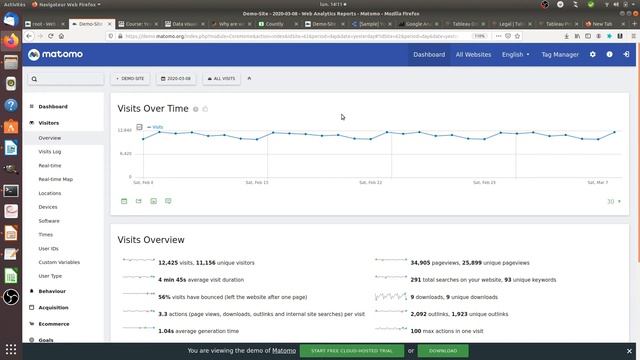640x360 pixels.
Task: Open Firefox downloads icon
Action: (567, 36)
